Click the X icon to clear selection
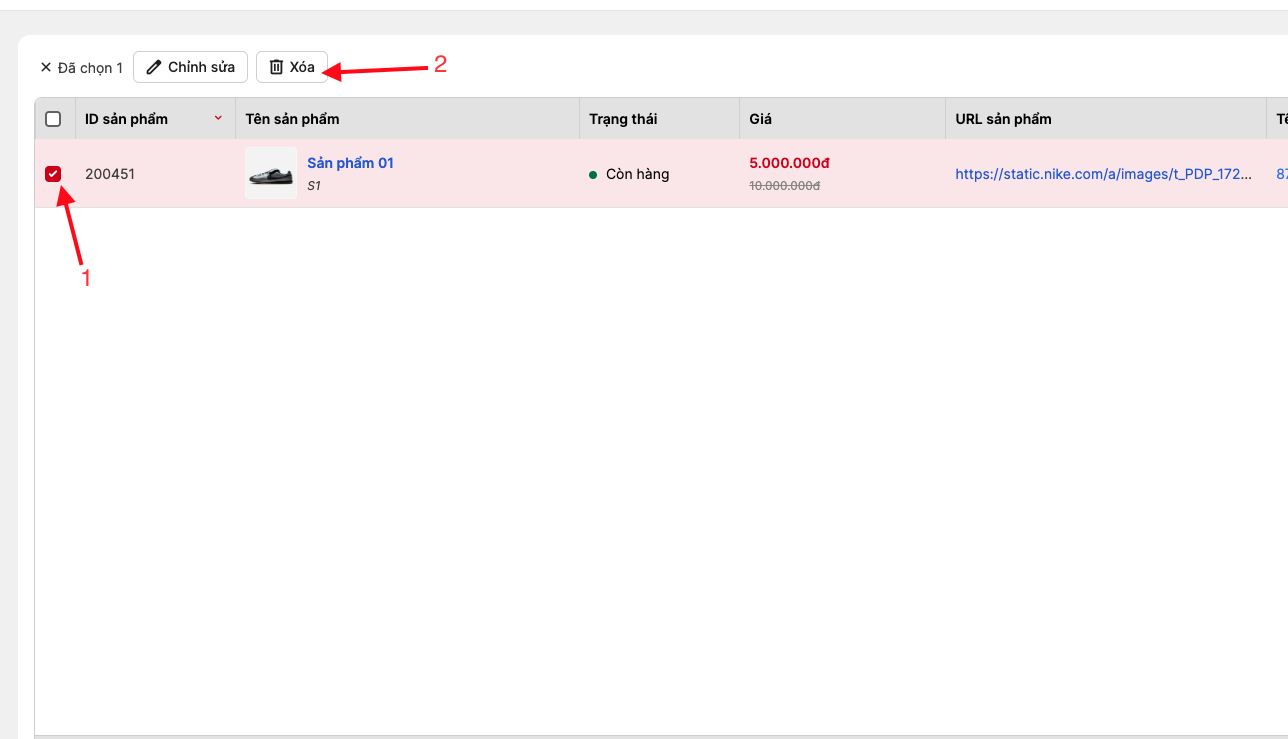Screen dimensions: 1288x739 (x=45, y=68)
